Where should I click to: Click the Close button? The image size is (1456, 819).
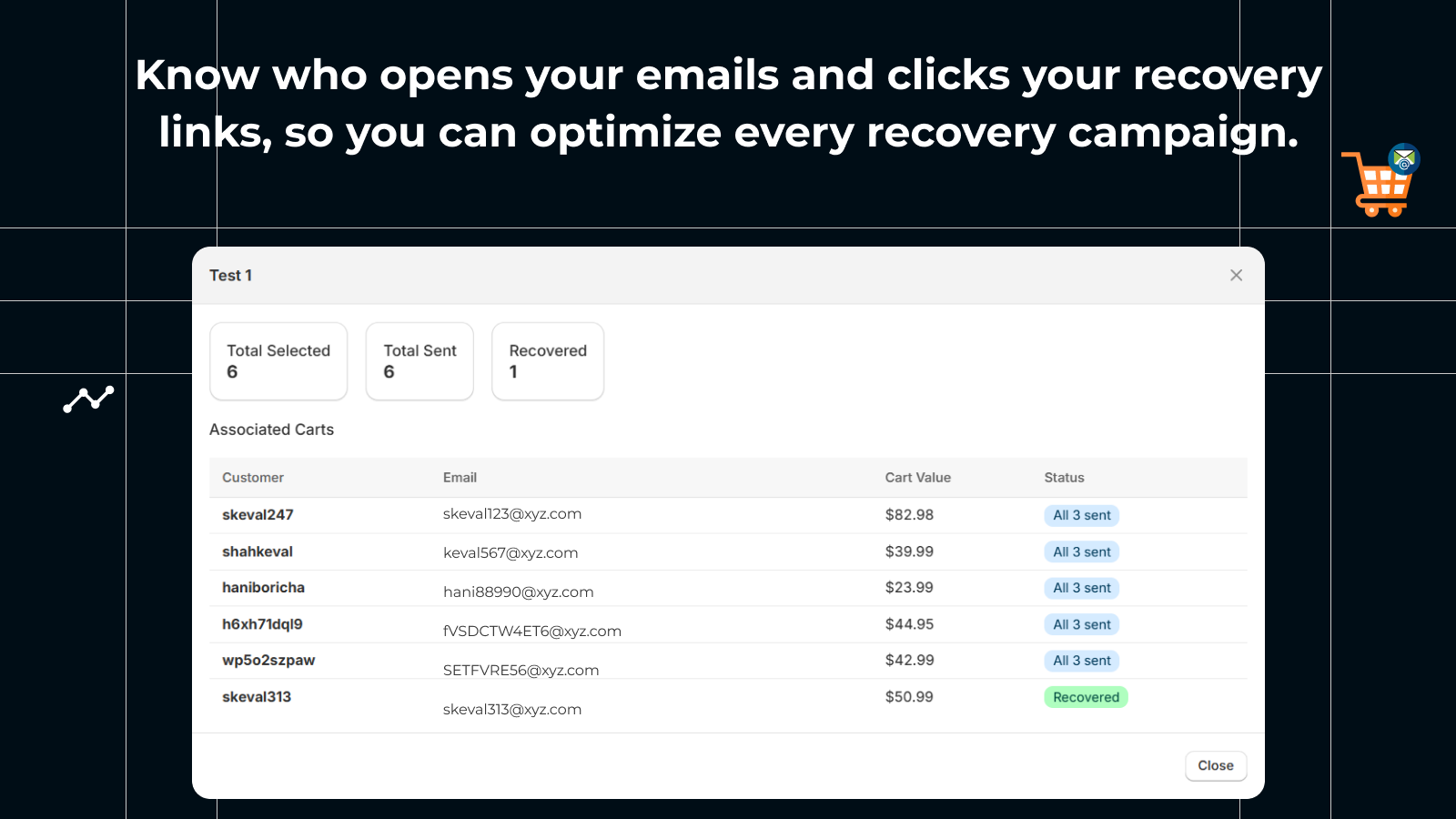[1216, 765]
